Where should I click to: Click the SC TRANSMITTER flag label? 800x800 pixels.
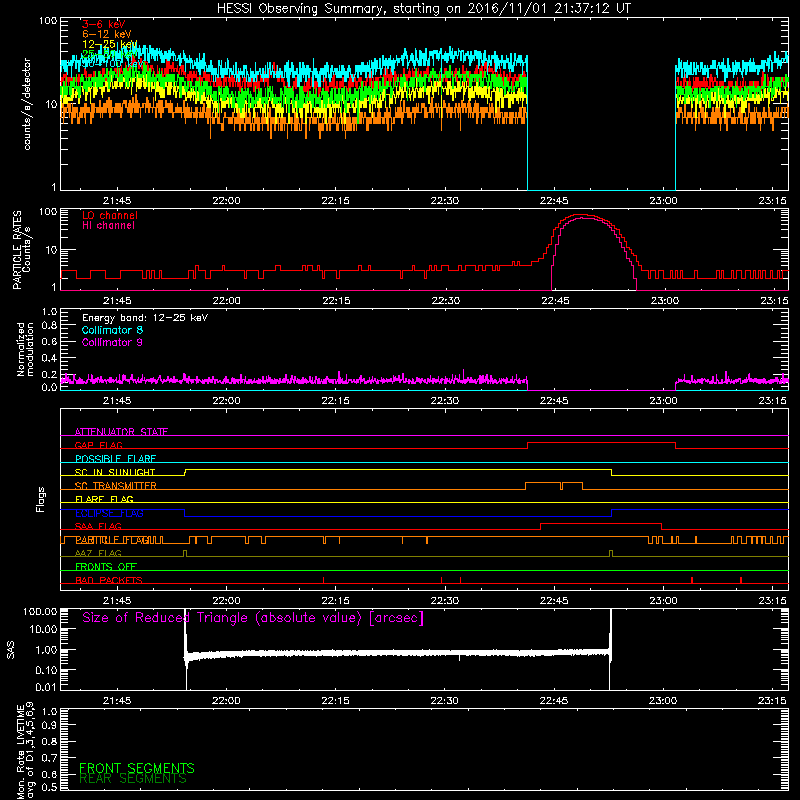(115, 486)
